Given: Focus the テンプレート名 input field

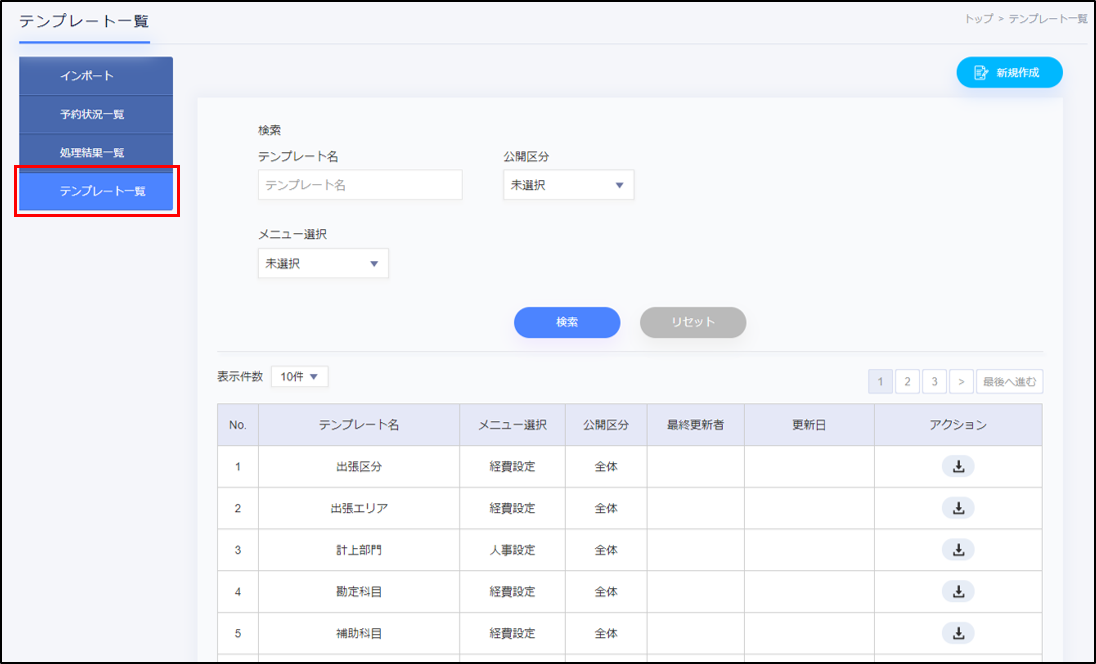Looking at the screenshot, I should click(x=360, y=185).
